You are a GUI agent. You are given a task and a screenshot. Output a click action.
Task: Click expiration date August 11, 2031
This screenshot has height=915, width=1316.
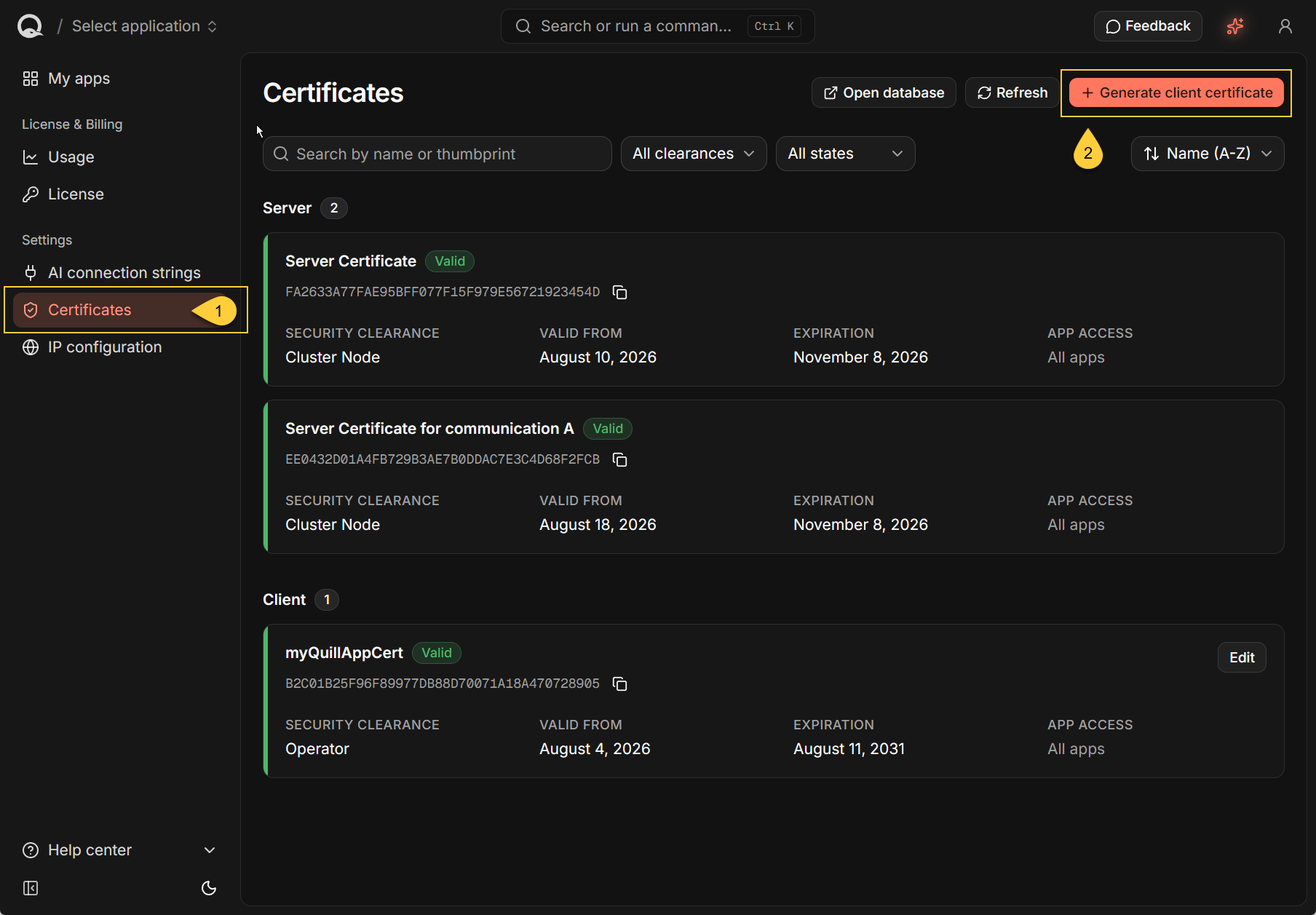pyautogui.click(x=849, y=749)
